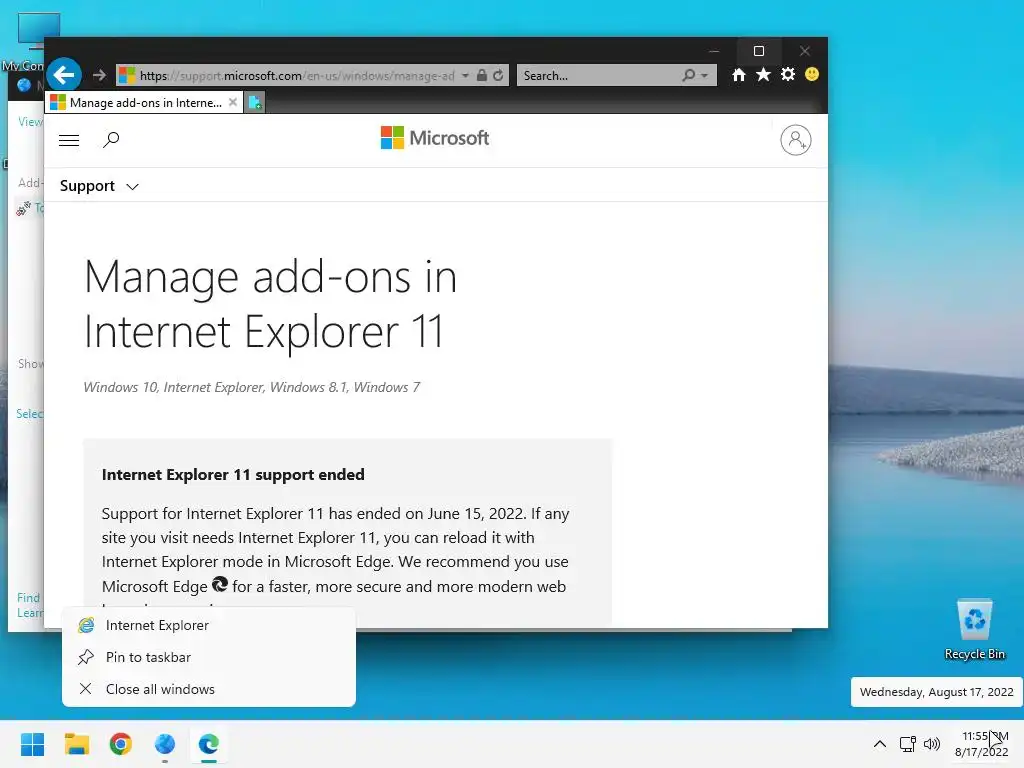Open a new tab button
The width and height of the screenshot is (1024, 768).
(255, 103)
